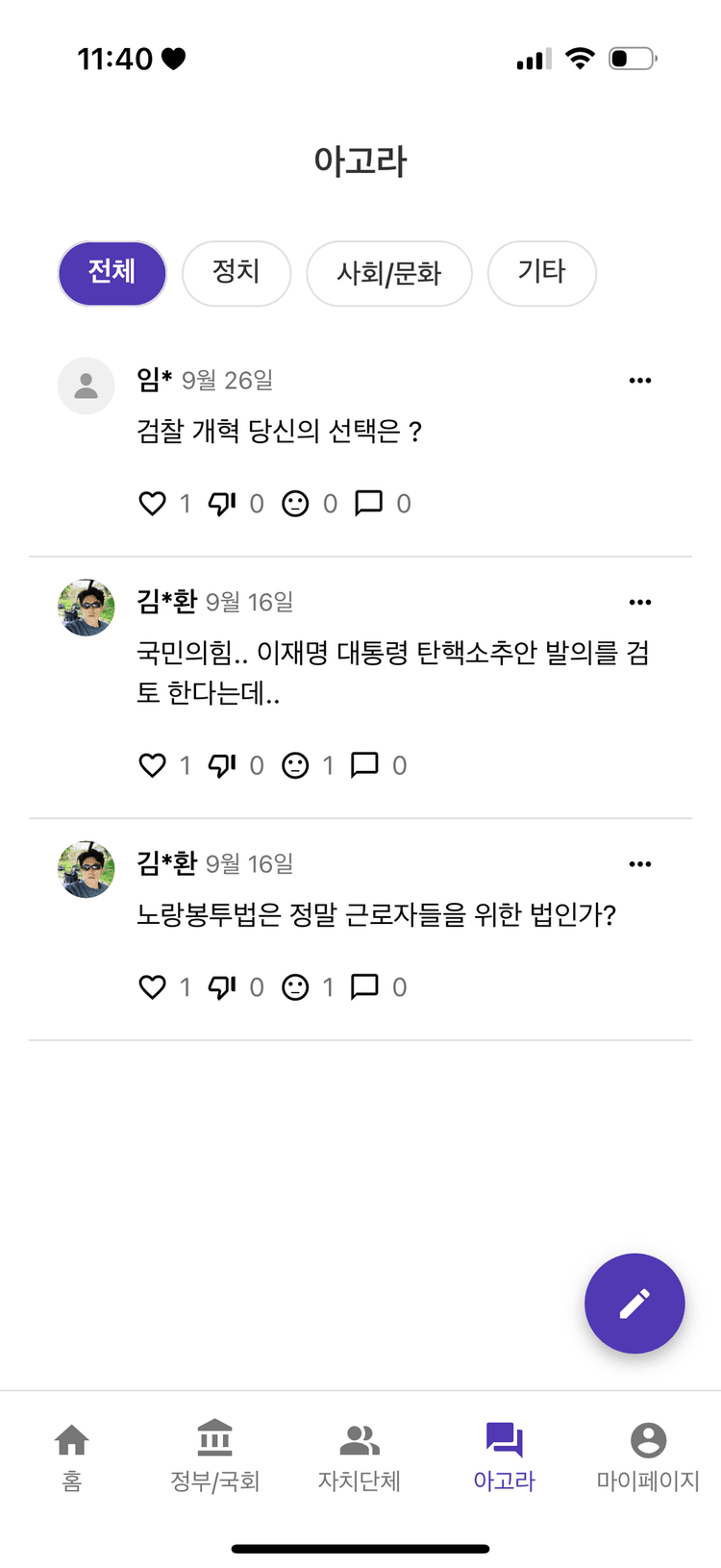Switch to the 정치 category filter
The height and width of the screenshot is (1568, 721).
pyautogui.click(x=236, y=273)
